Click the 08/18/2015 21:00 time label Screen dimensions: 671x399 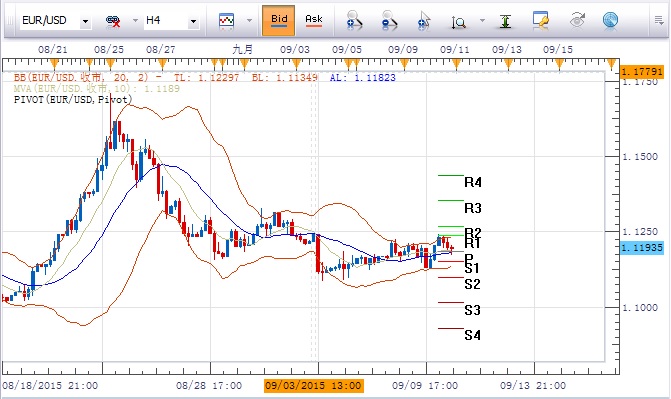(x=50, y=386)
